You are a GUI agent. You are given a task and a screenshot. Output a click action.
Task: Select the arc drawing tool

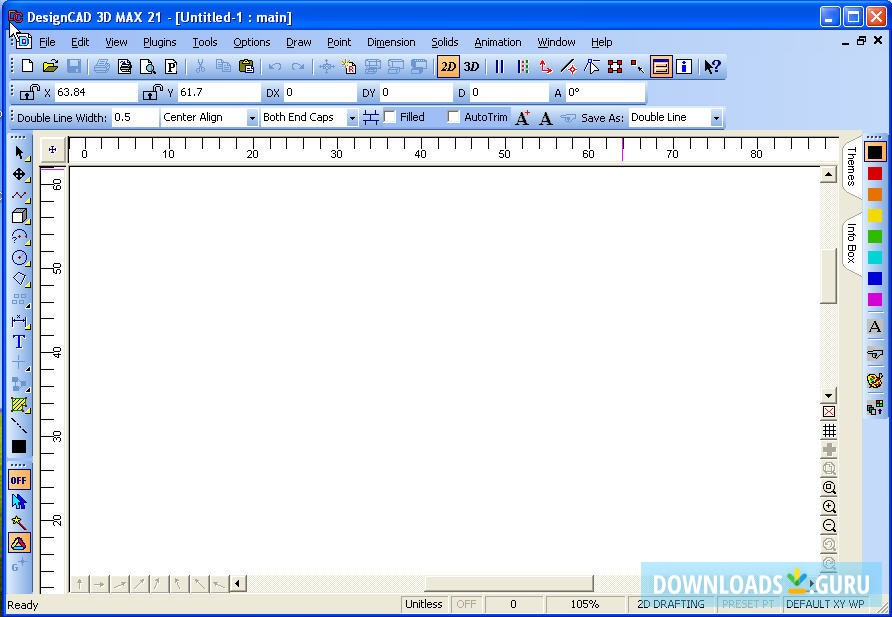click(19, 237)
